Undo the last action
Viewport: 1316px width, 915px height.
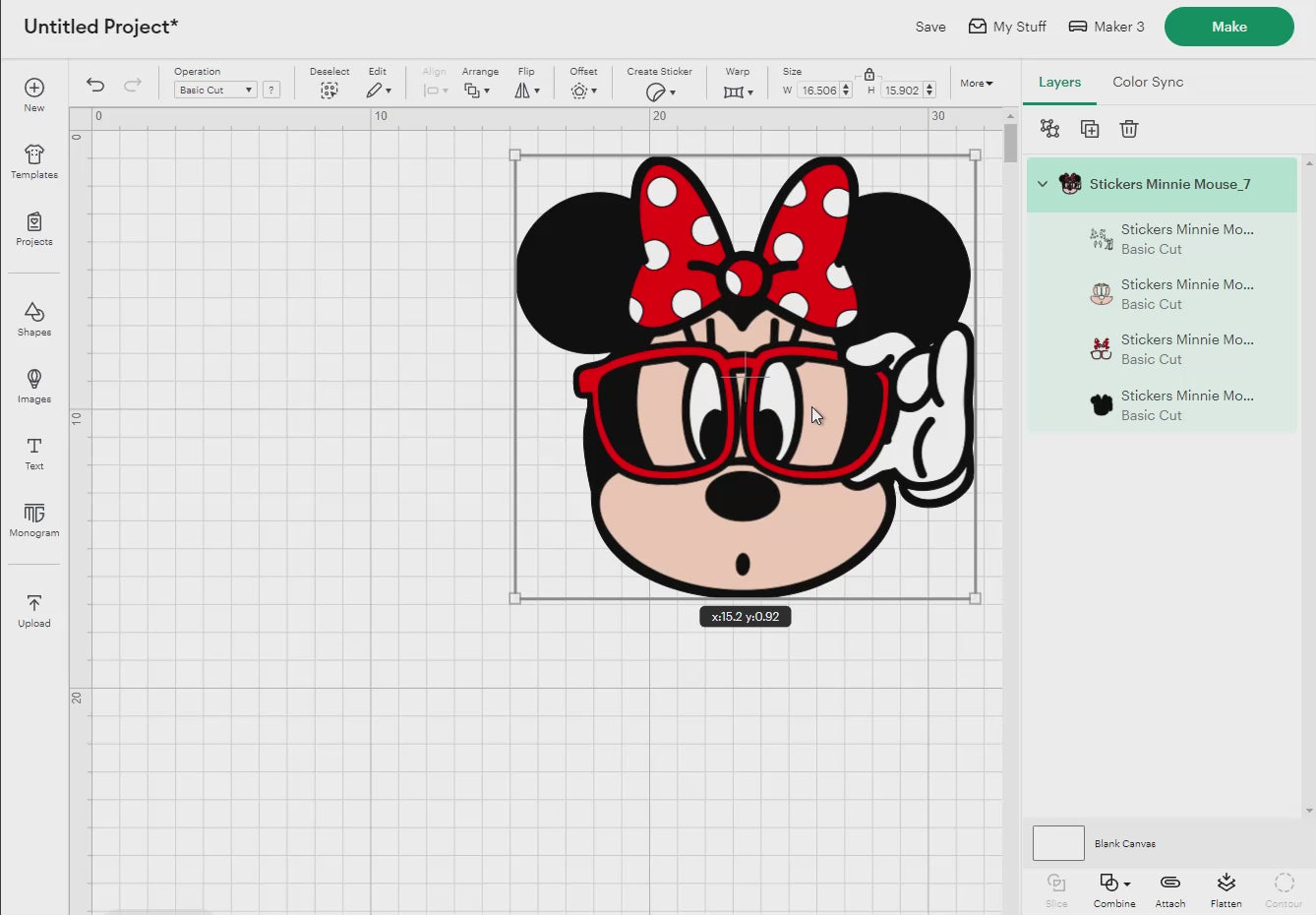click(x=95, y=85)
